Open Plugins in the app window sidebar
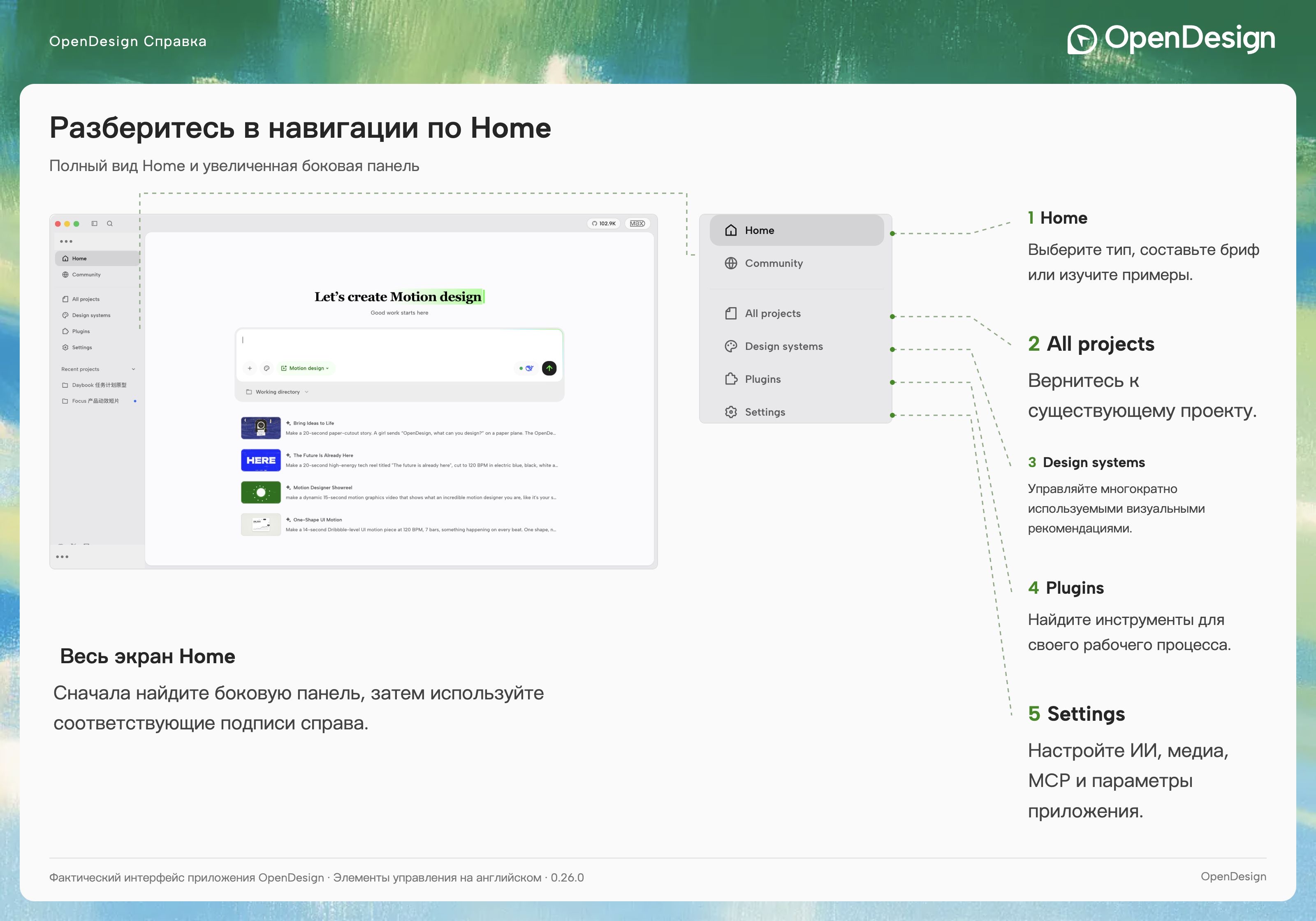1316x921 pixels. click(x=97, y=331)
